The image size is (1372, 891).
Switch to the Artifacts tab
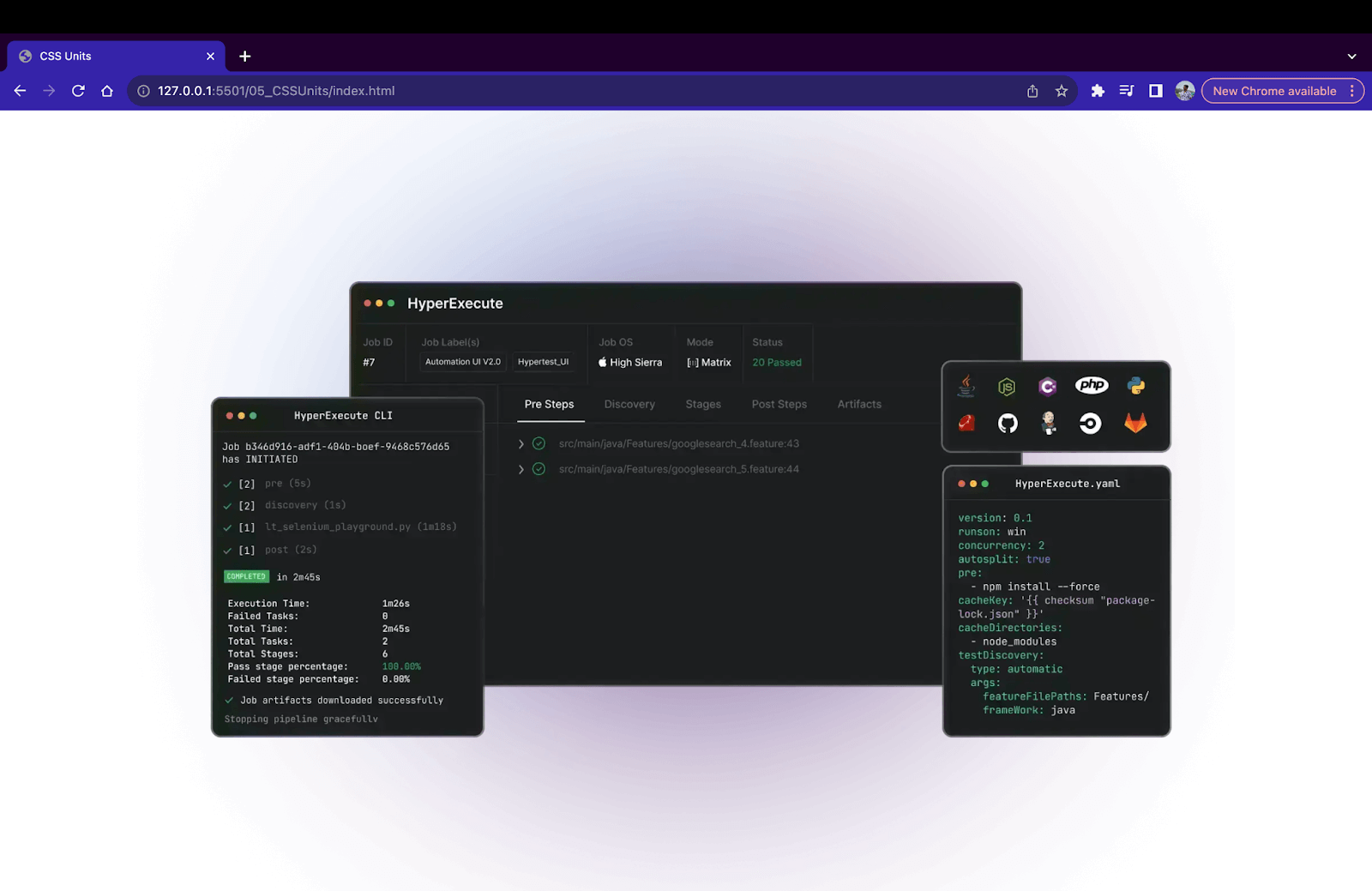(x=859, y=404)
